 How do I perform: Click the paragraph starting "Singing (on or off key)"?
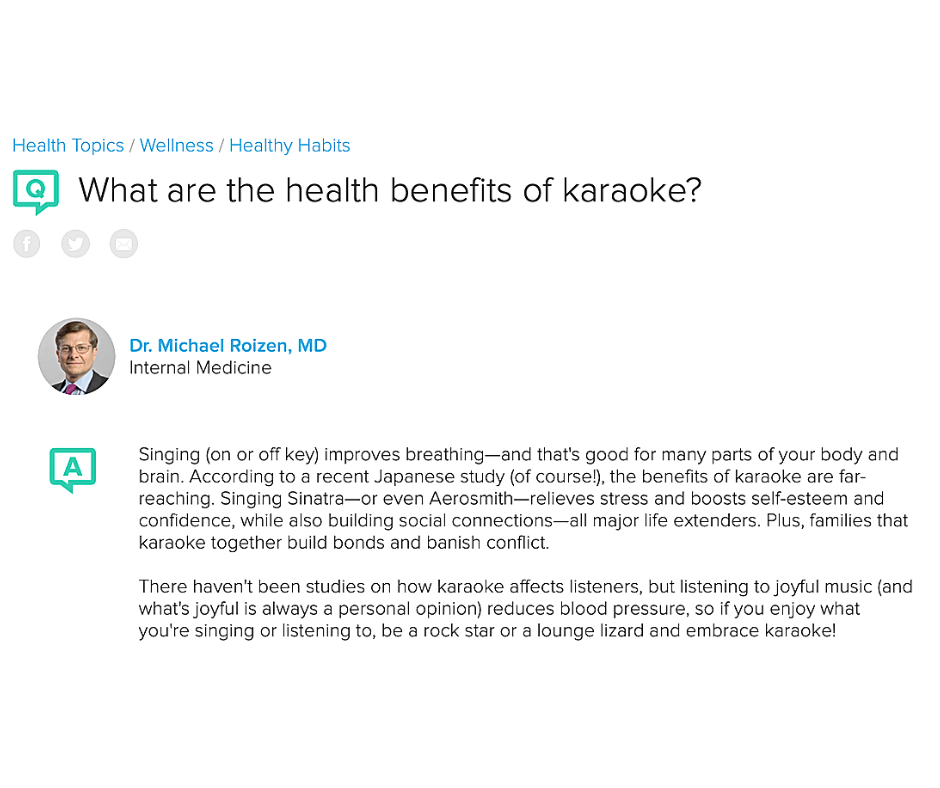(x=525, y=498)
